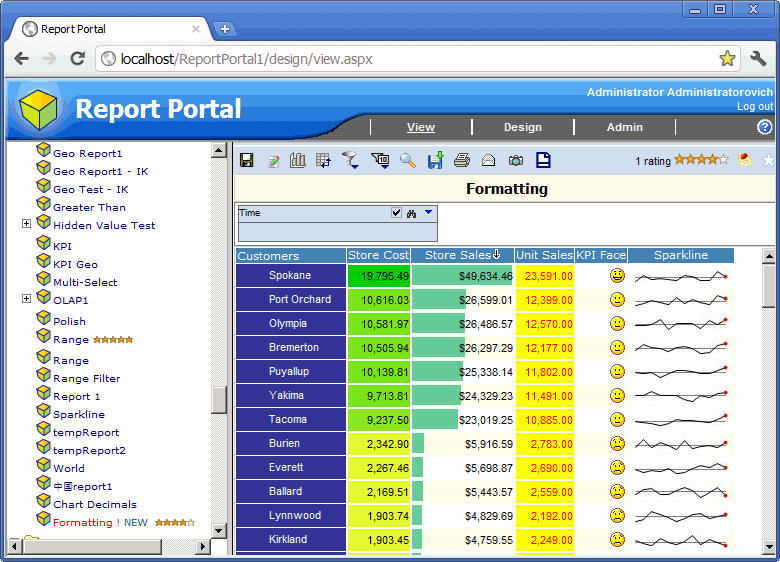Switch to the Design tab
Viewport: 780px width, 562px height.
(x=522, y=127)
